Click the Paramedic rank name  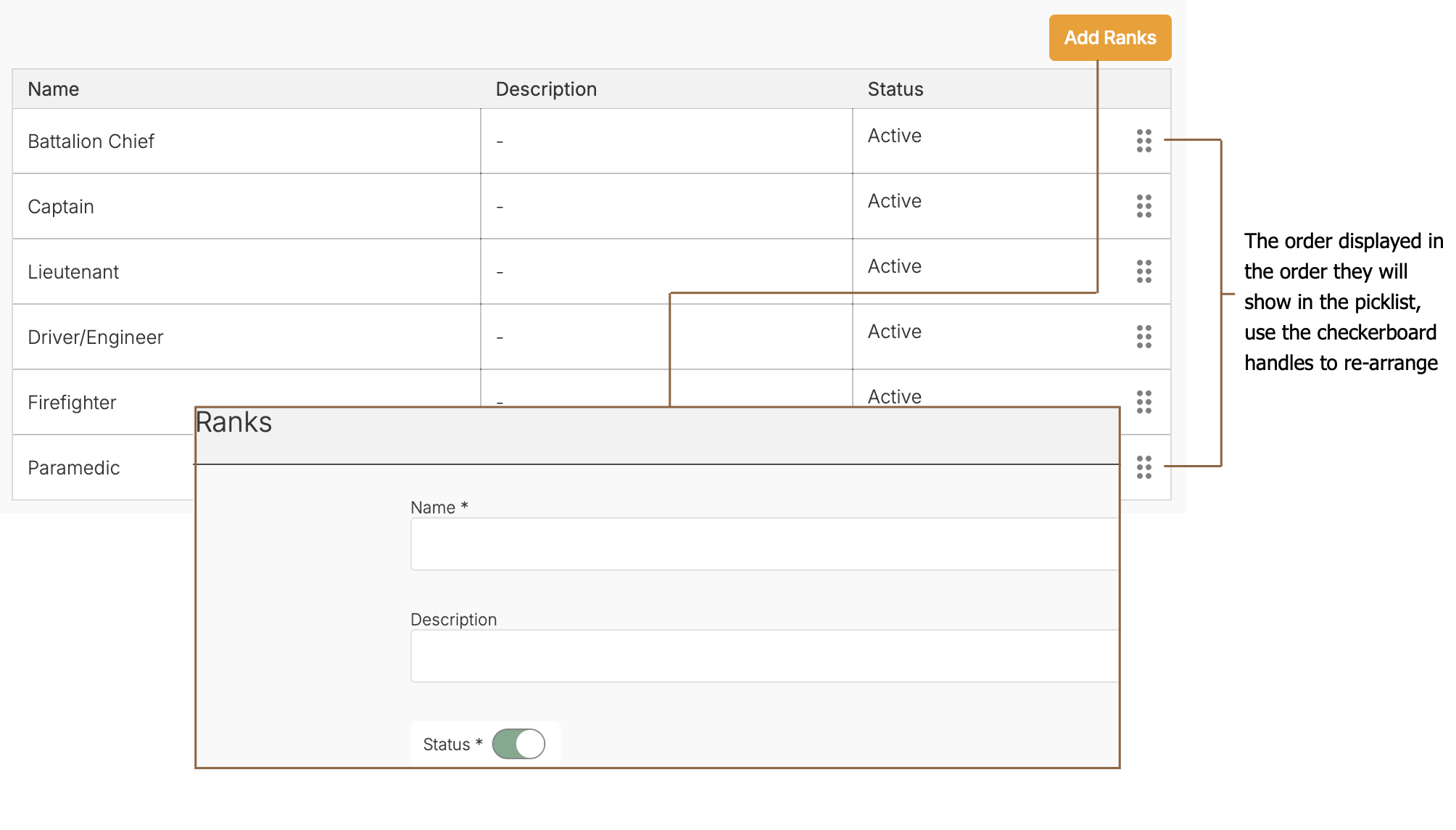pos(74,468)
